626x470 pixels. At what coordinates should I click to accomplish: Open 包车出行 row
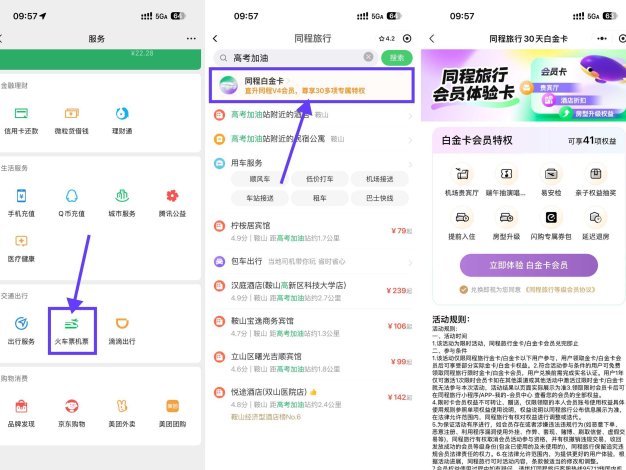[313, 262]
